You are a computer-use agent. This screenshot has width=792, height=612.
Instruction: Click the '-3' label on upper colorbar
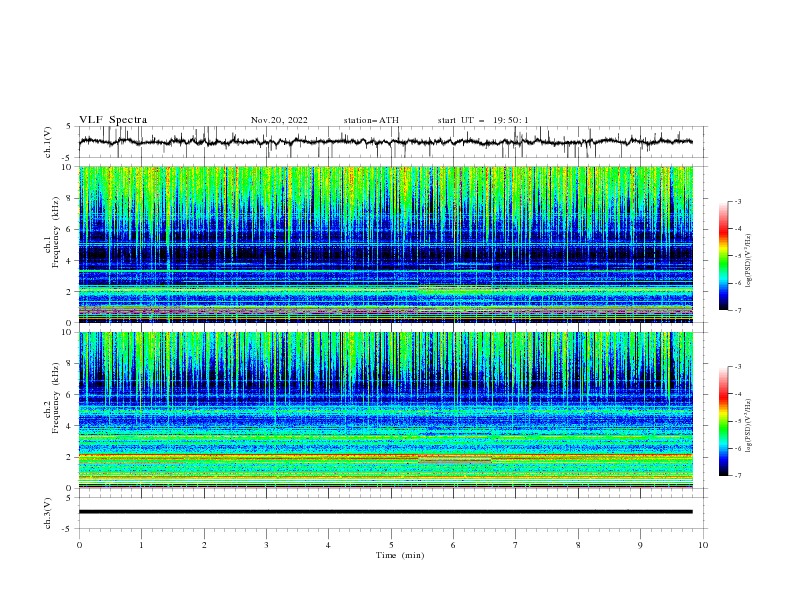point(737,201)
